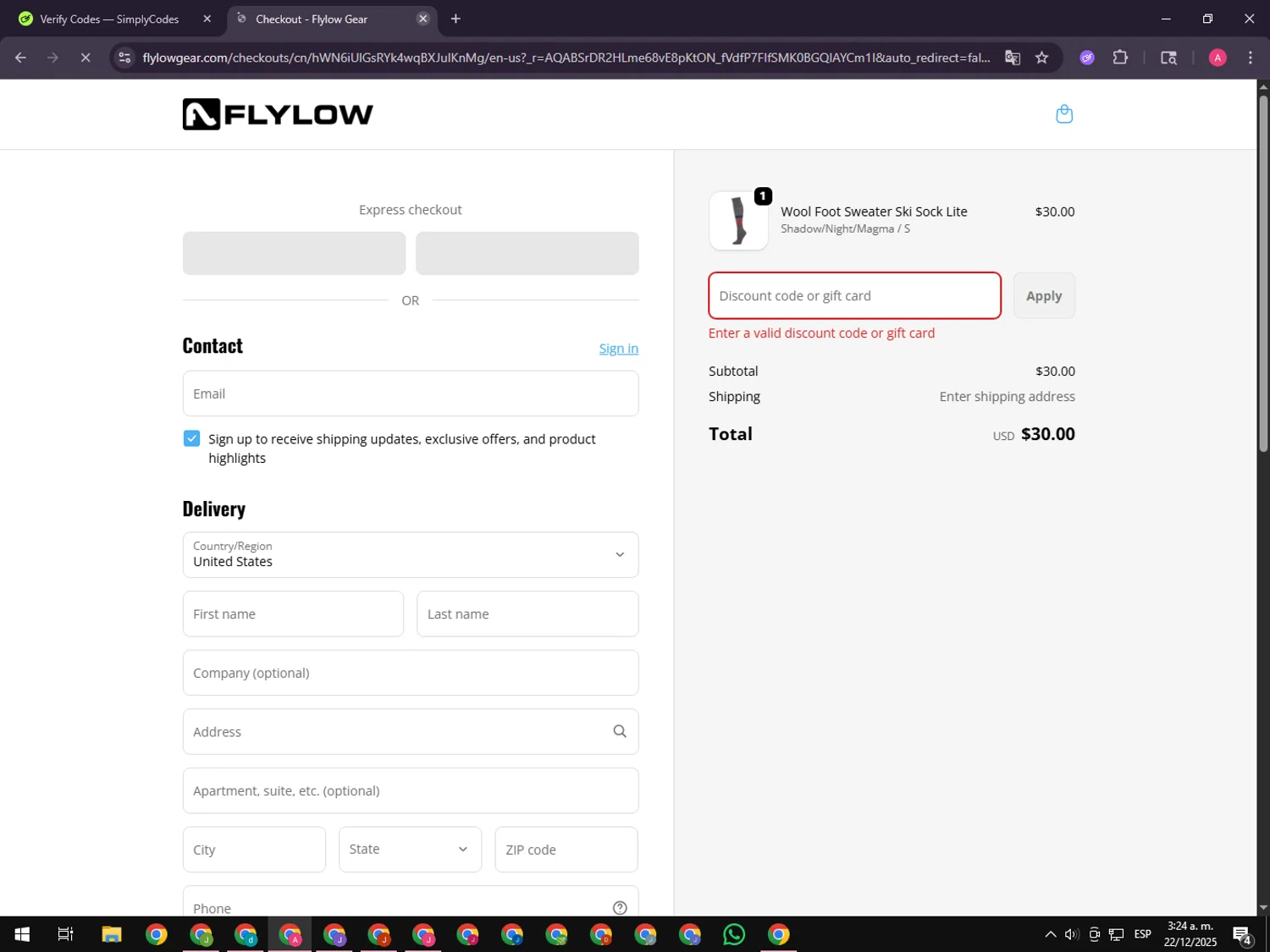Open the Chrome profile avatar
Image resolution: width=1270 pixels, height=952 pixels.
click(x=1218, y=58)
